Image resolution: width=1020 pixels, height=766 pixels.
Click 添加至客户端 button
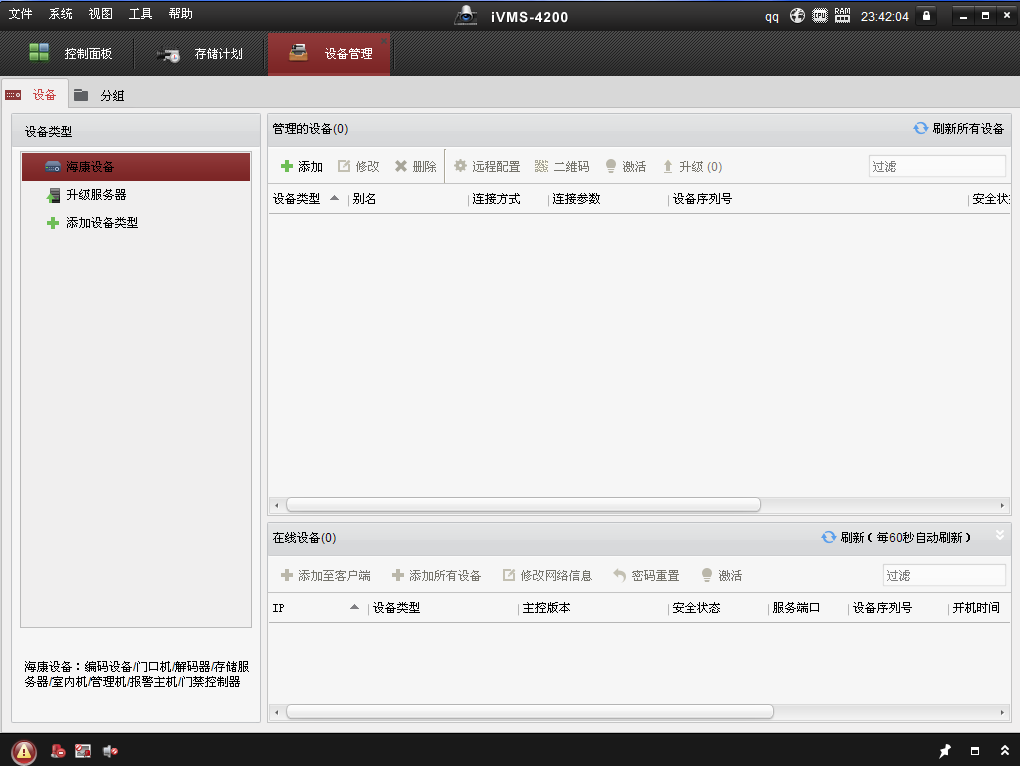click(326, 575)
